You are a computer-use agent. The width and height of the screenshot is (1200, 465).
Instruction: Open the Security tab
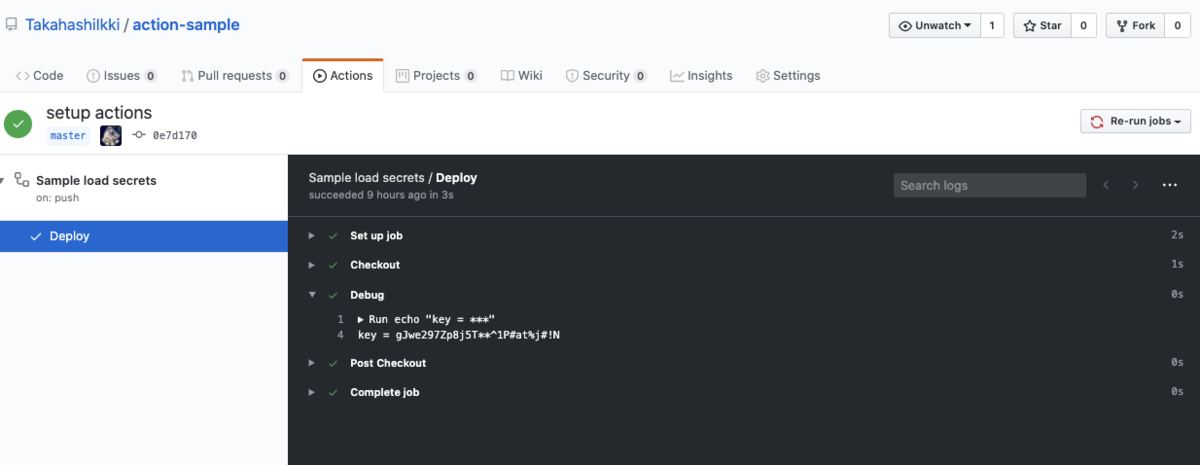(606, 75)
